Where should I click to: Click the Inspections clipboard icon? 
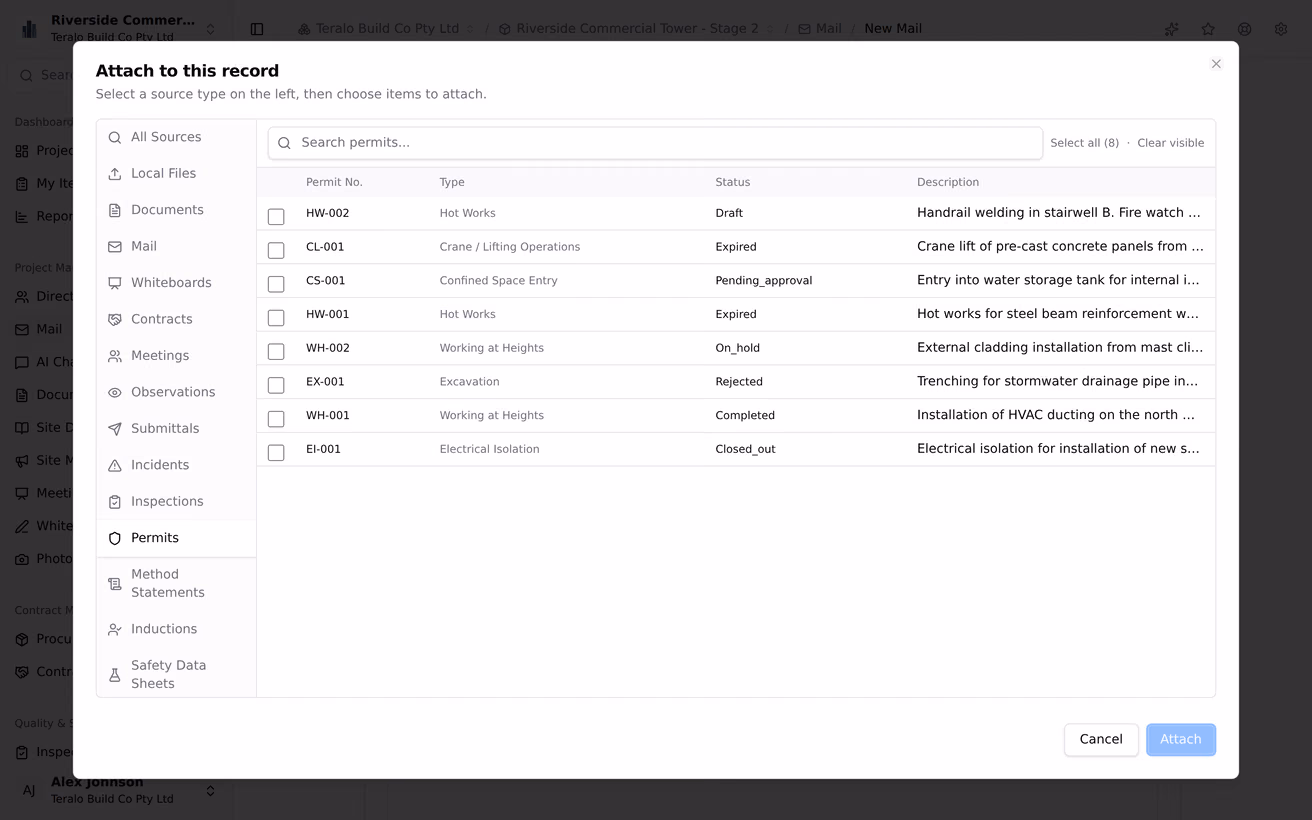[x=115, y=502]
